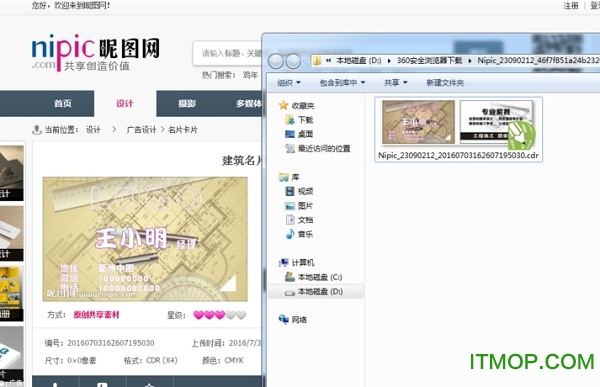Click the 注册 register link

pos(571,5)
